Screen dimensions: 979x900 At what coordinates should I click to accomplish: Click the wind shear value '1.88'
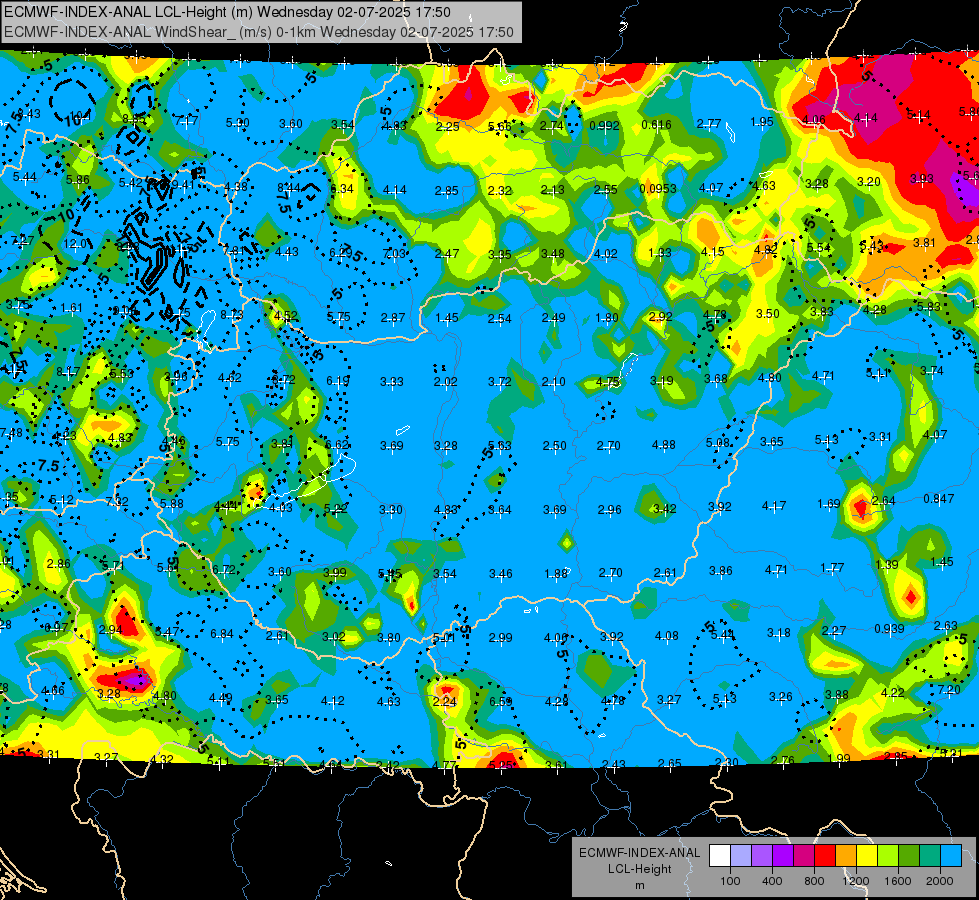(x=556, y=573)
